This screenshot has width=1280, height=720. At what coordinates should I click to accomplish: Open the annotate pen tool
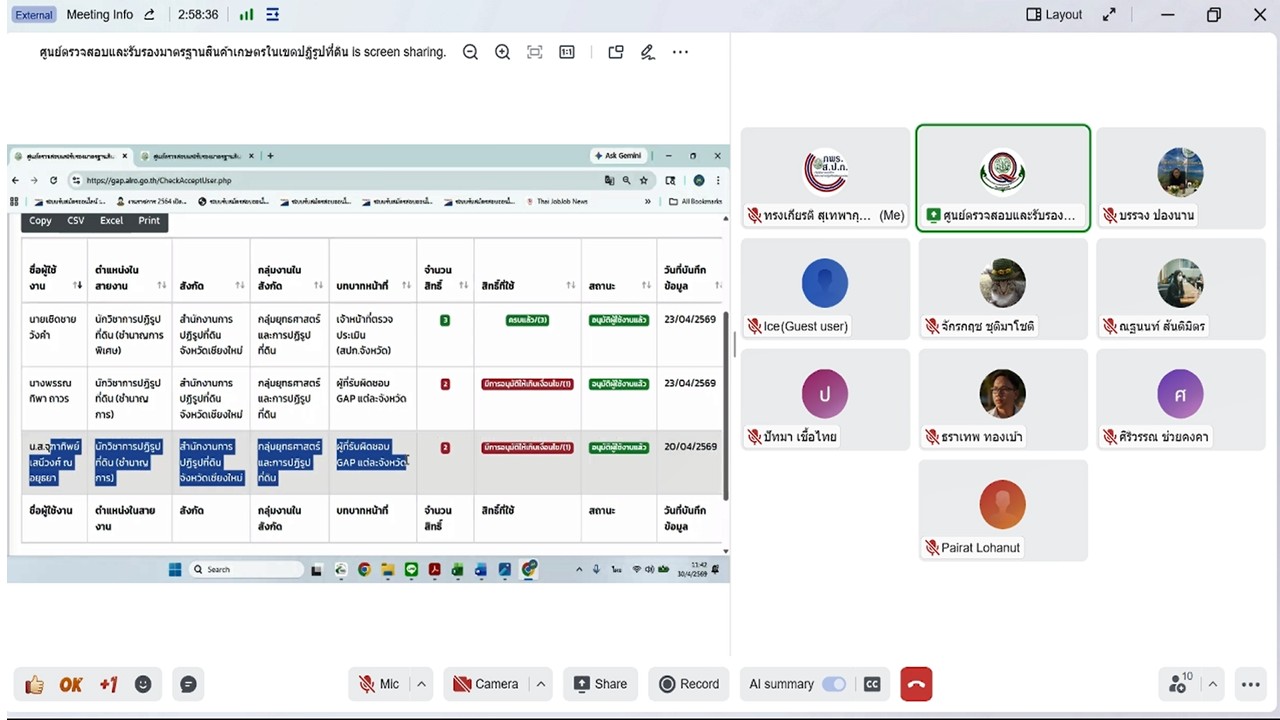(648, 52)
